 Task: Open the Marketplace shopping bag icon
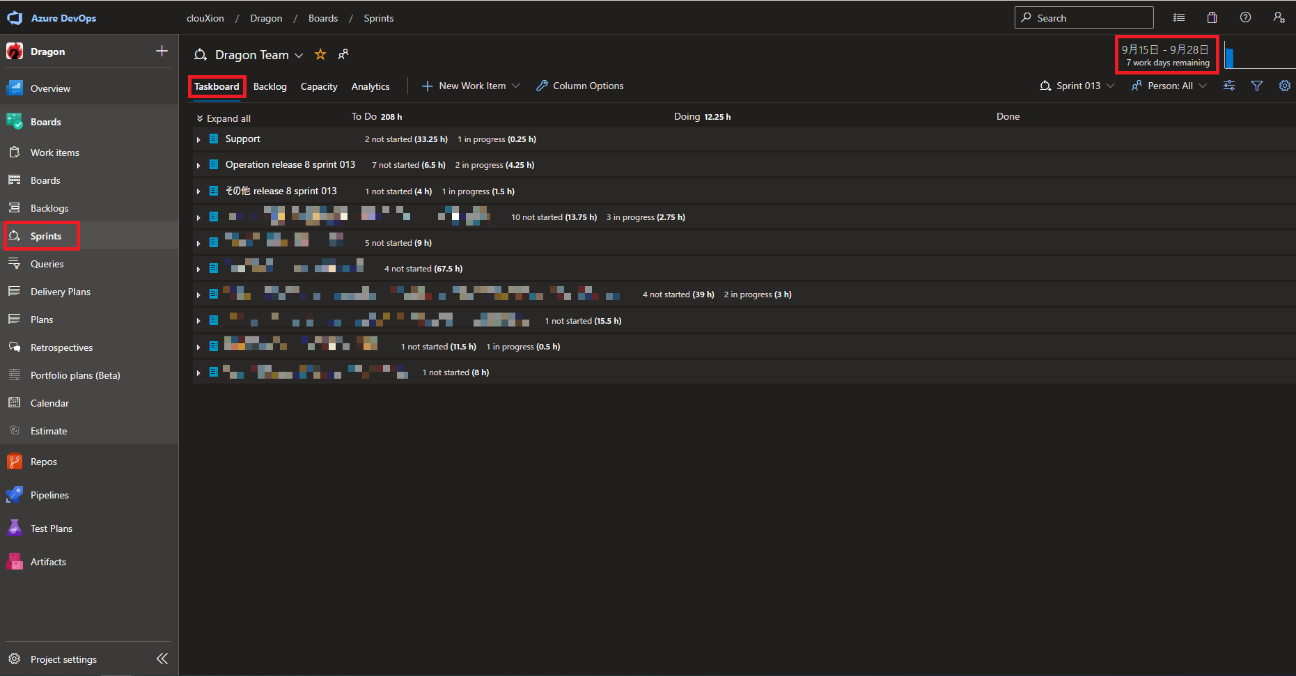1212,18
